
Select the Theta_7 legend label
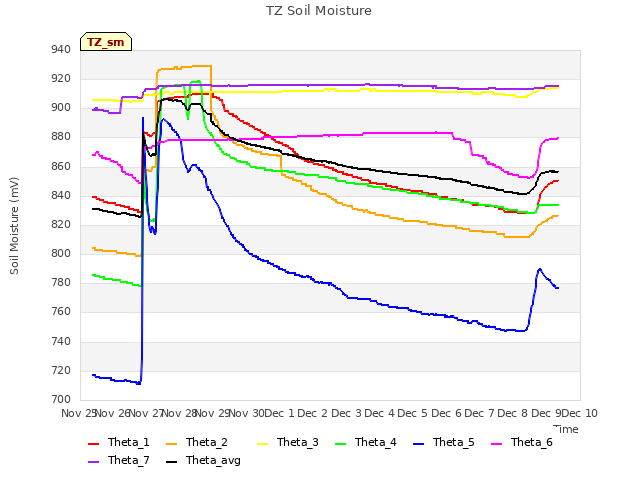coord(129,460)
